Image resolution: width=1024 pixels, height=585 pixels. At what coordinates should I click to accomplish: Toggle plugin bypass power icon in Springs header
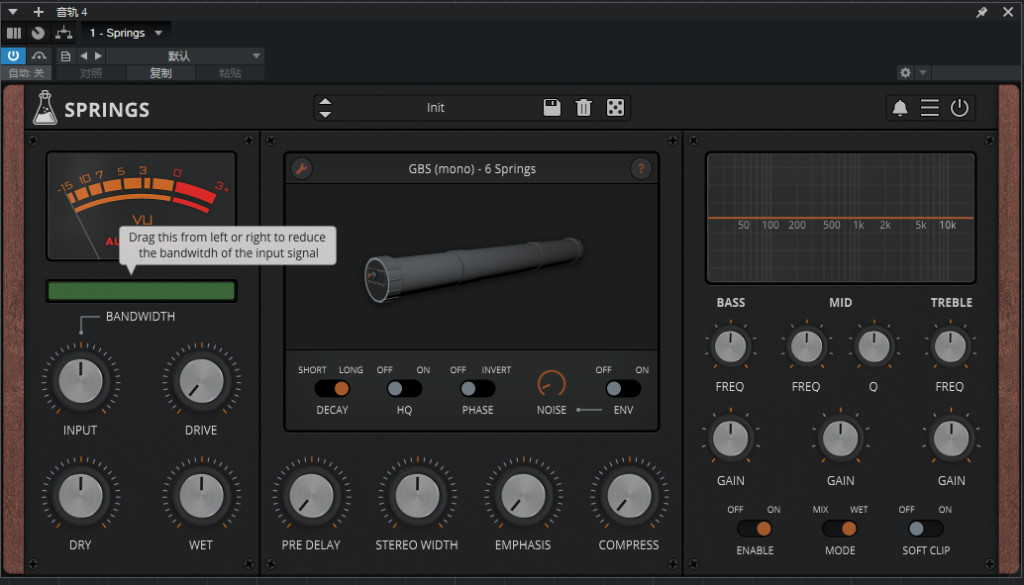(959, 108)
